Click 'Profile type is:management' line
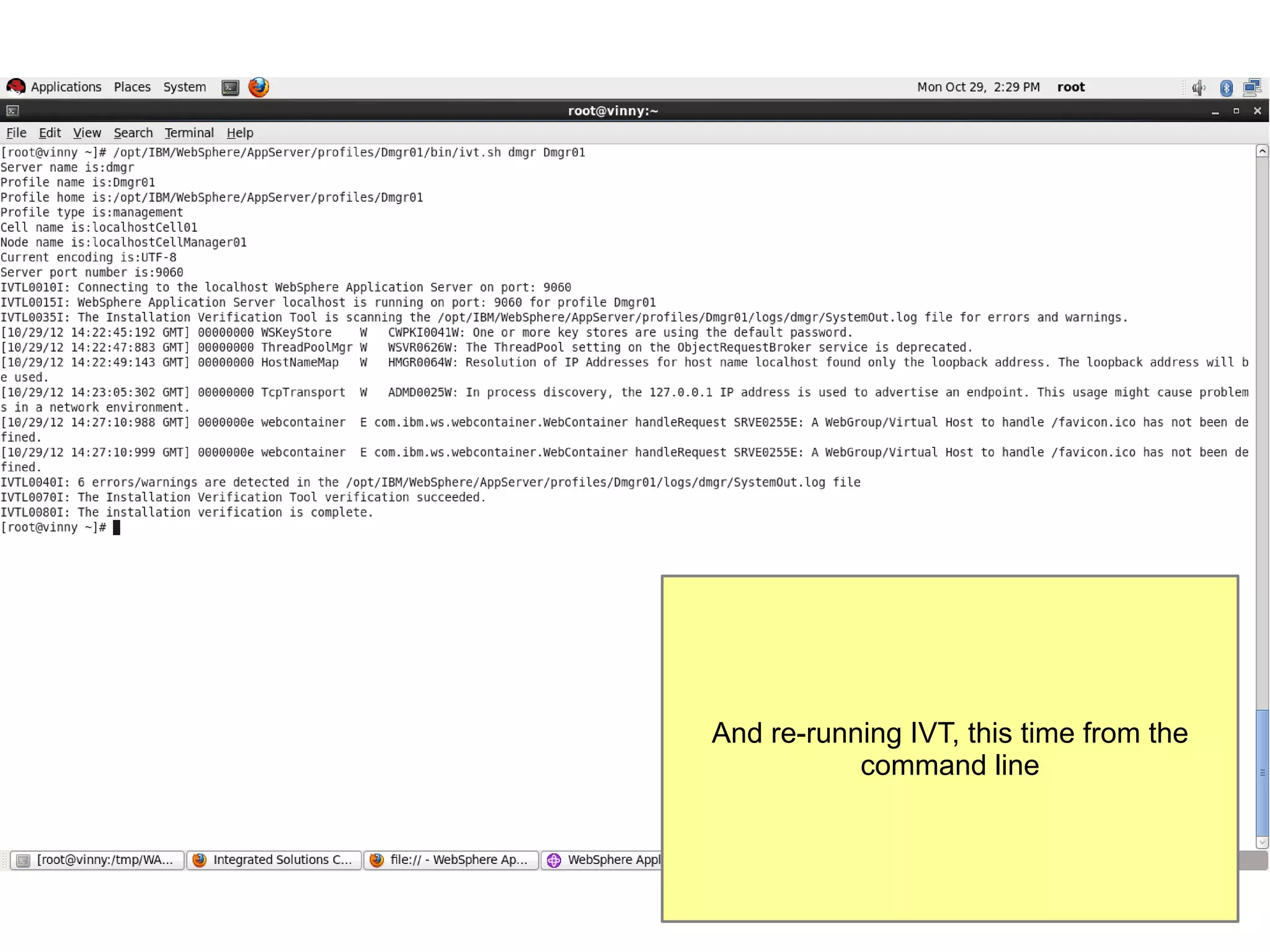Viewport: 1270px width, 952px height. [92, 213]
